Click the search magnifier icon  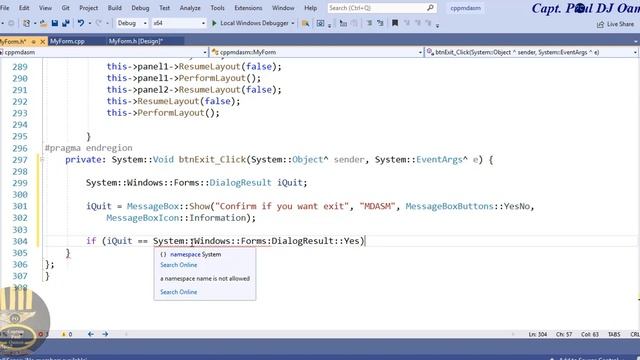click(x=430, y=8)
